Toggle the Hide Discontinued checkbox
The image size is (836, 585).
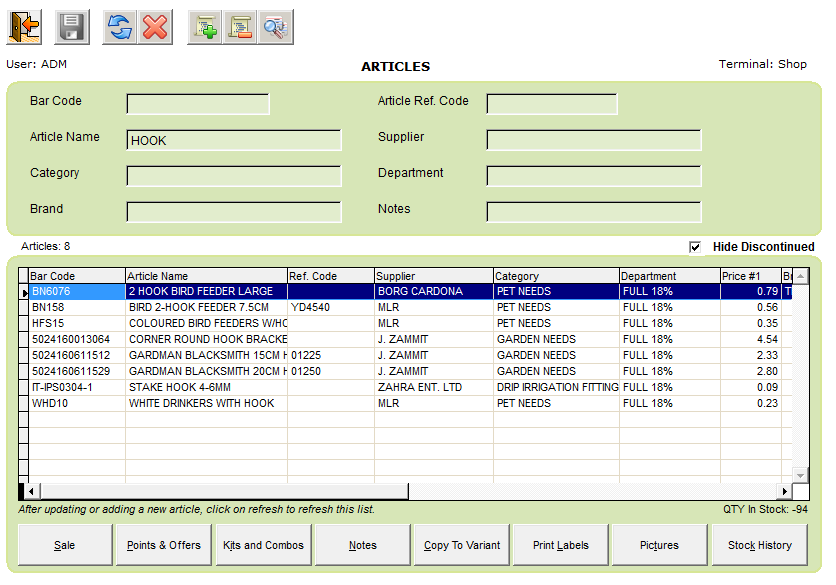click(x=695, y=247)
